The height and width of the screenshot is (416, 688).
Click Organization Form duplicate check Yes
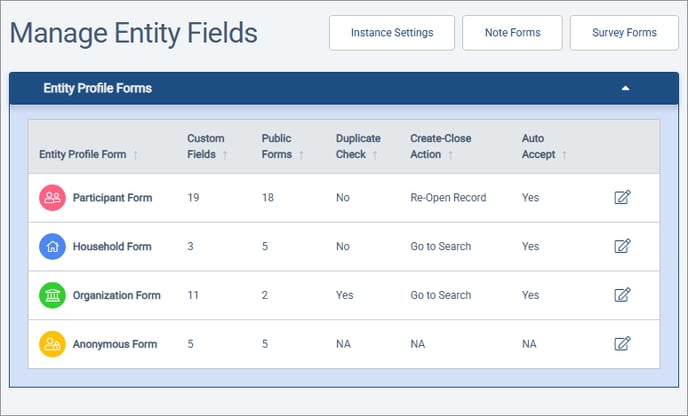tap(344, 295)
